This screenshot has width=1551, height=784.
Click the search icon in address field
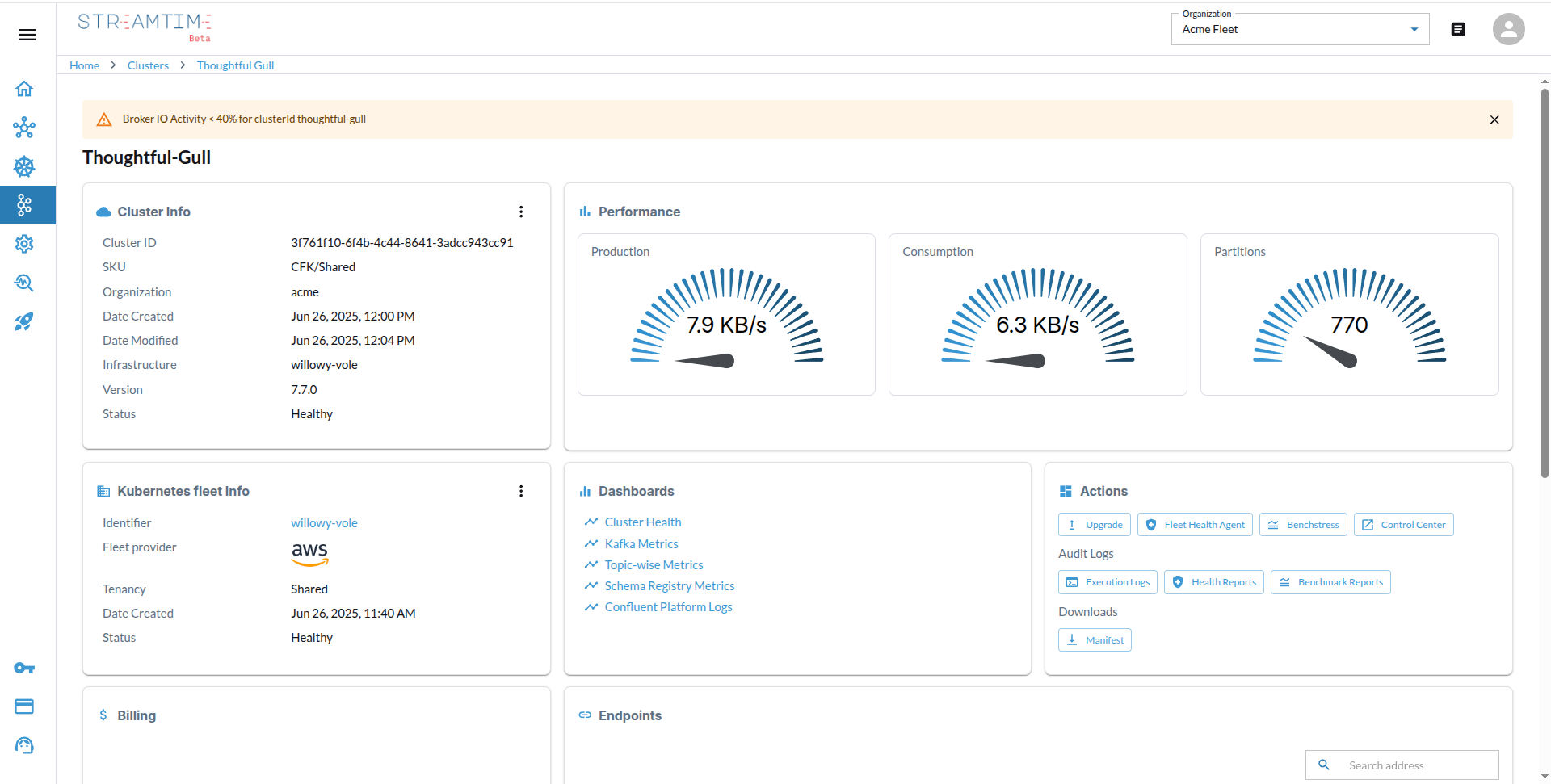coord(1324,765)
